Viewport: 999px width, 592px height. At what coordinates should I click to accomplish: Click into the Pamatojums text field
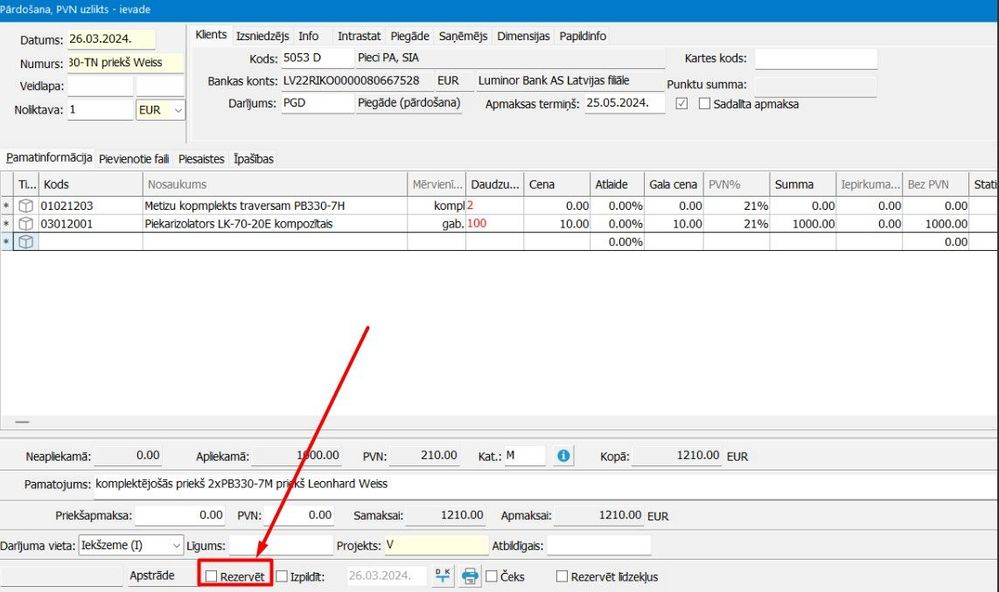[540, 485]
